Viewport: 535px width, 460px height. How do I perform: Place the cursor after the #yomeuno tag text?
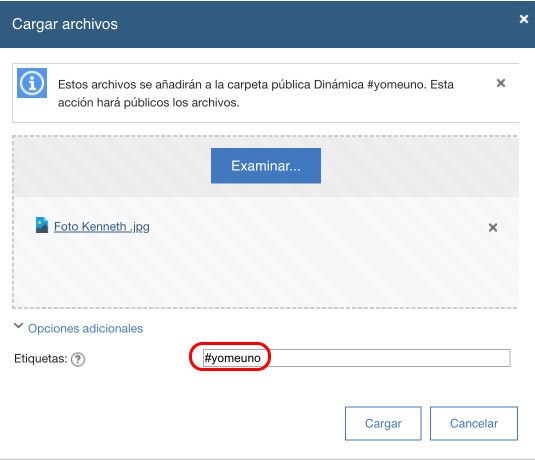pos(262,358)
